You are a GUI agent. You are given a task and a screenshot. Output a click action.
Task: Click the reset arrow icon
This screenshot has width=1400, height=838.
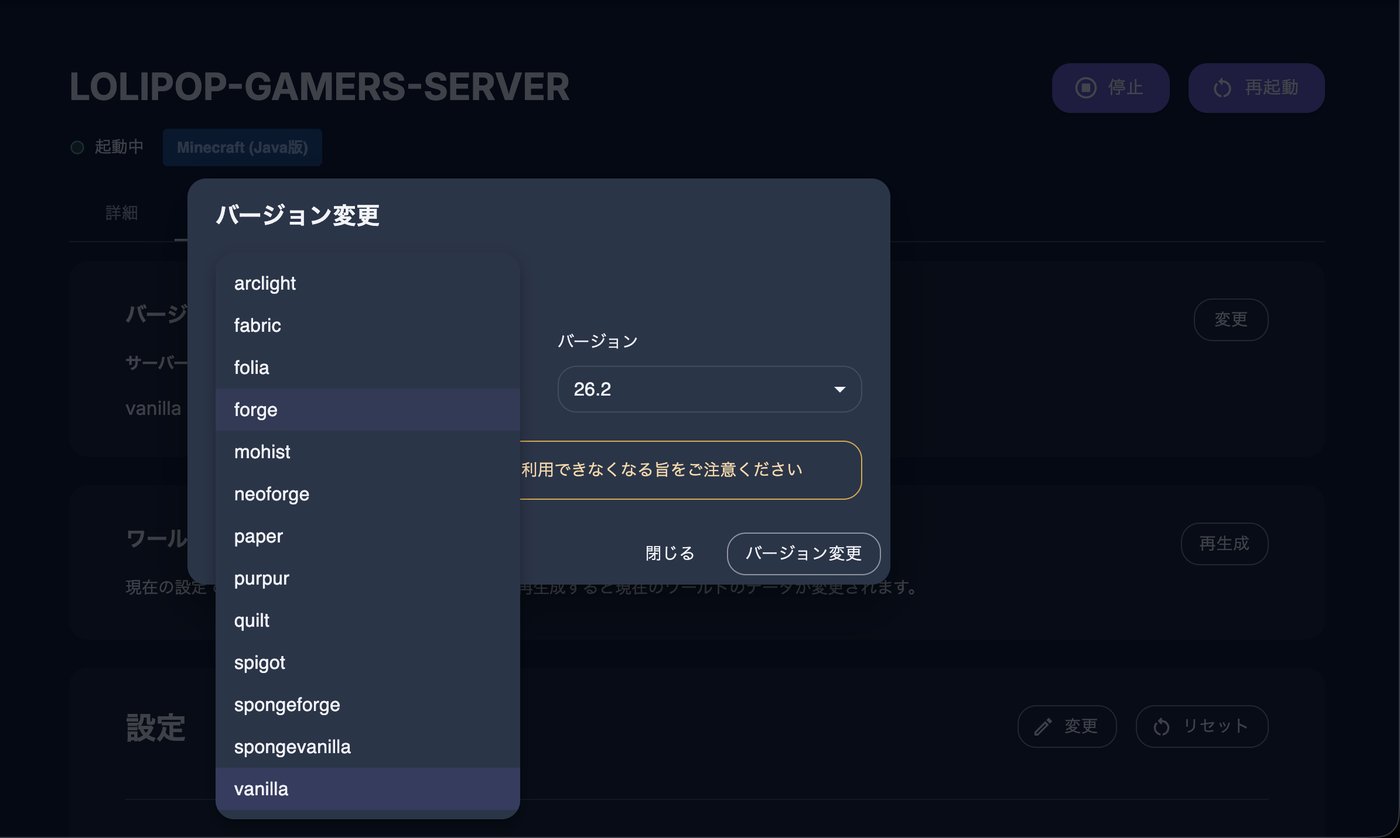[x=1161, y=727]
